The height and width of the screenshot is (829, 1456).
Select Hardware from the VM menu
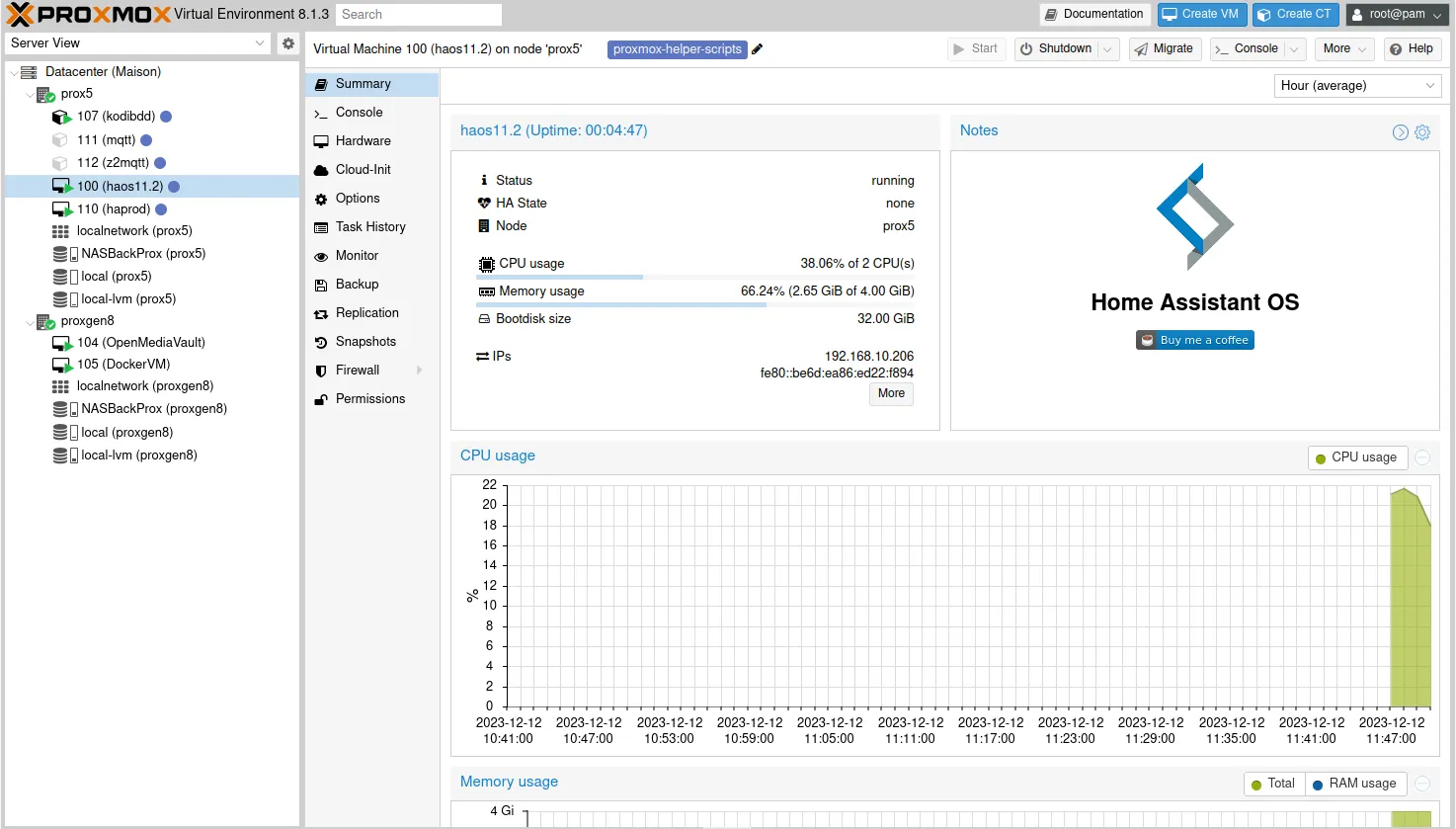[x=362, y=140]
